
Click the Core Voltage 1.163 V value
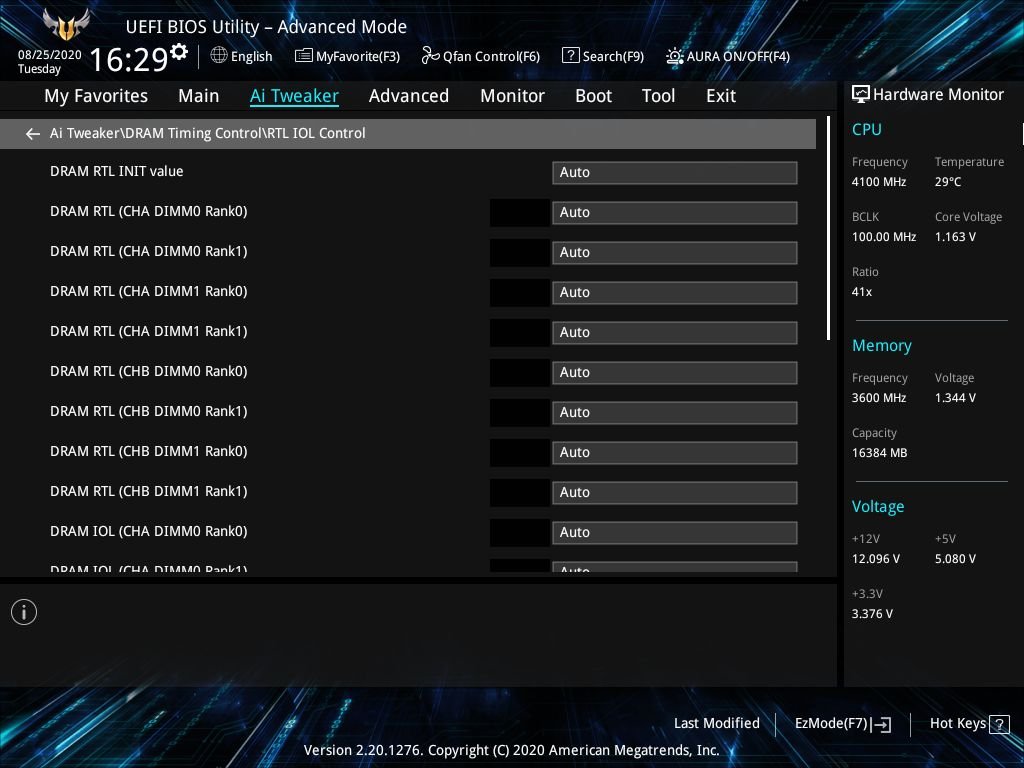pos(955,237)
